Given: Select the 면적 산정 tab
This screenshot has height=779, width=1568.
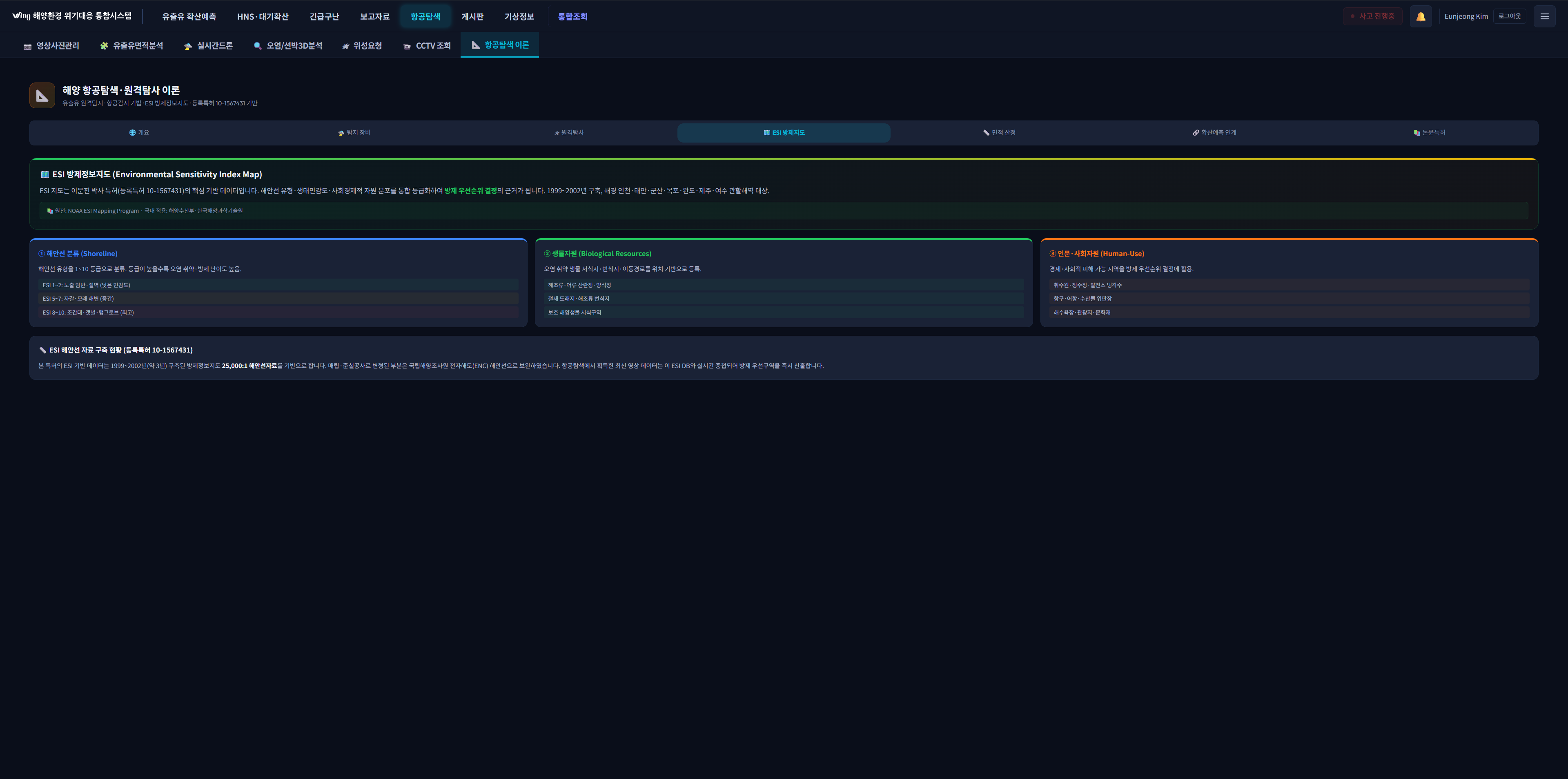Looking at the screenshot, I should (x=999, y=133).
